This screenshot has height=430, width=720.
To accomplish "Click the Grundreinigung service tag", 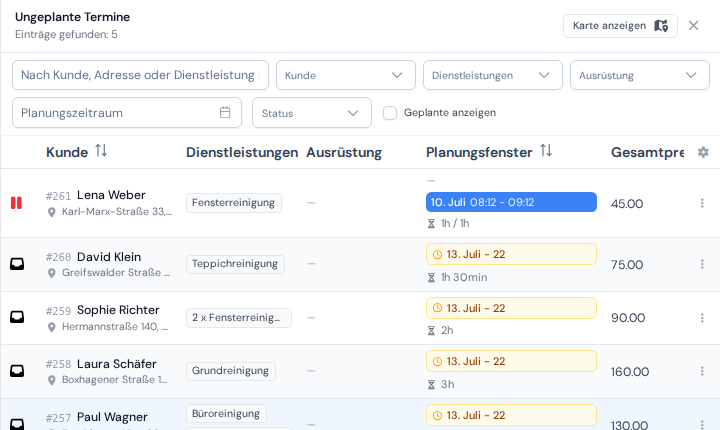I will click(231, 371).
